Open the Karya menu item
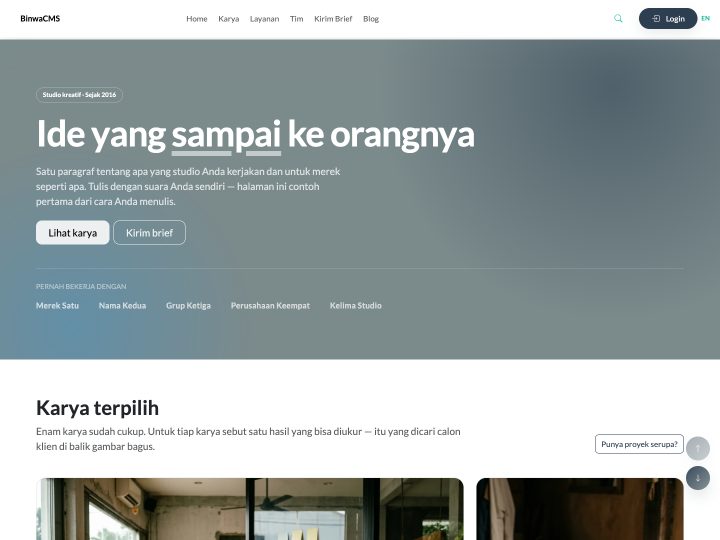Image resolution: width=720 pixels, height=540 pixels. pos(229,19)
